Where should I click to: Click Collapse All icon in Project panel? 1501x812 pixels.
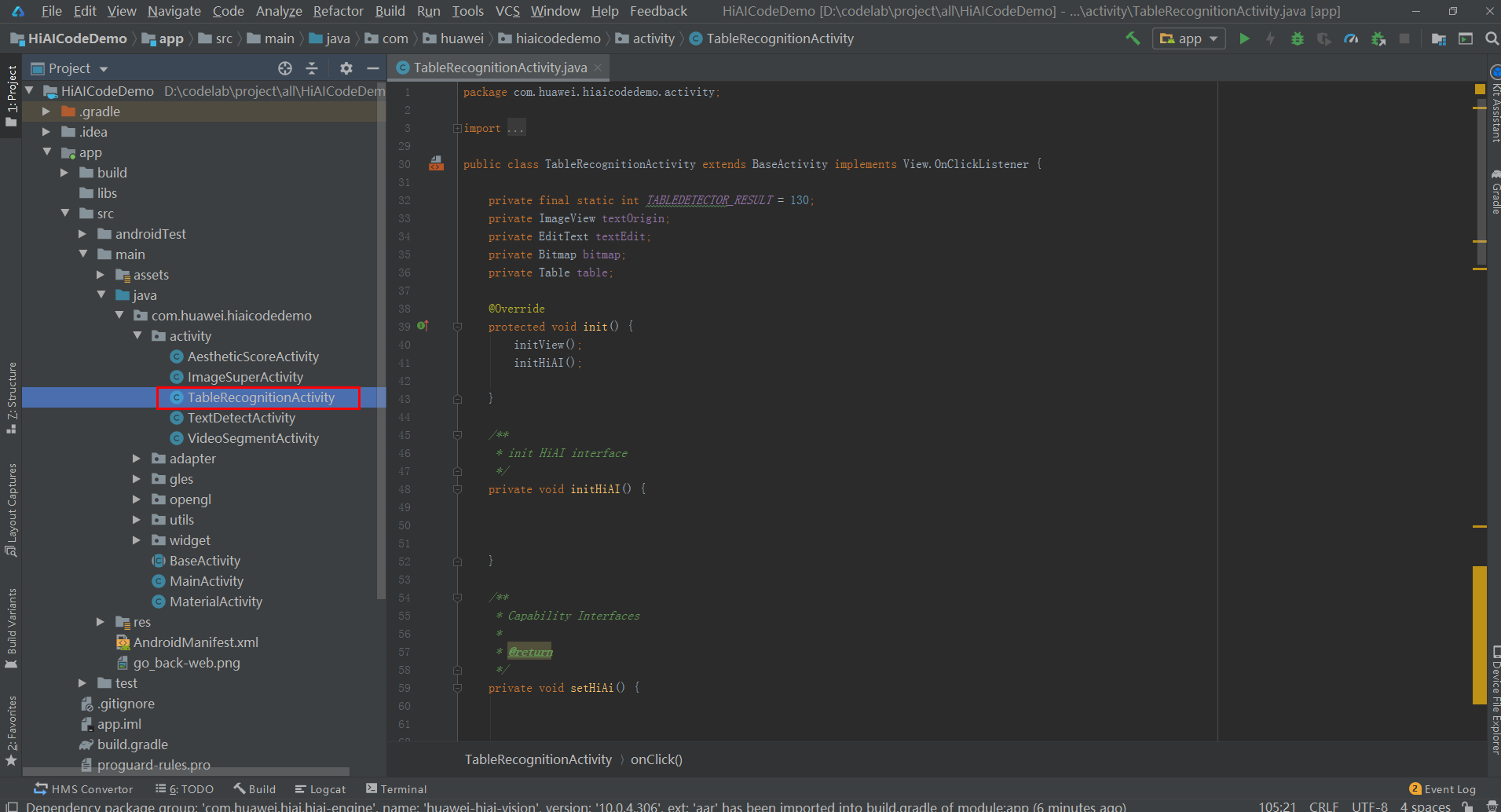[x=312, y=68]
